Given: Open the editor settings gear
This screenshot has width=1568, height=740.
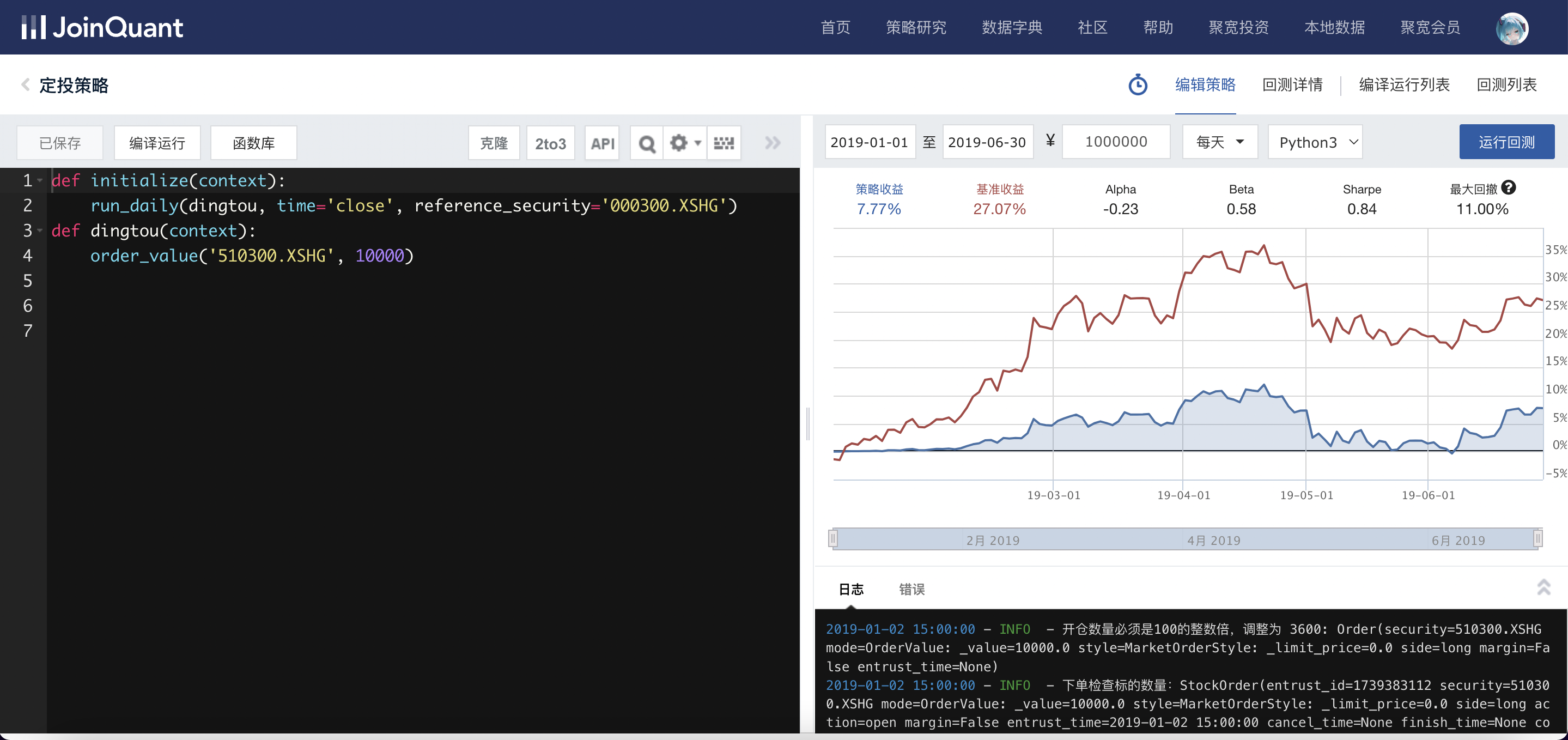Looking at the screenshot, I should tap(678, 143).
